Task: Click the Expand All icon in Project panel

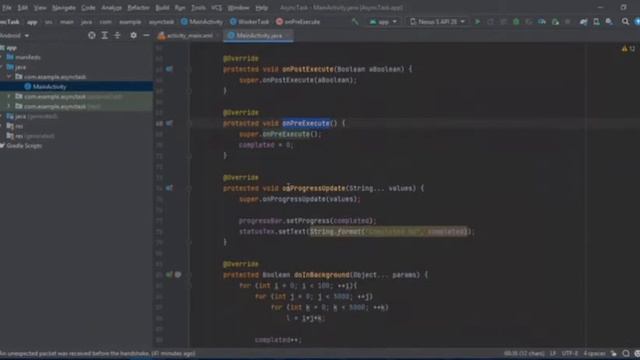Action: tap(104, 36)
